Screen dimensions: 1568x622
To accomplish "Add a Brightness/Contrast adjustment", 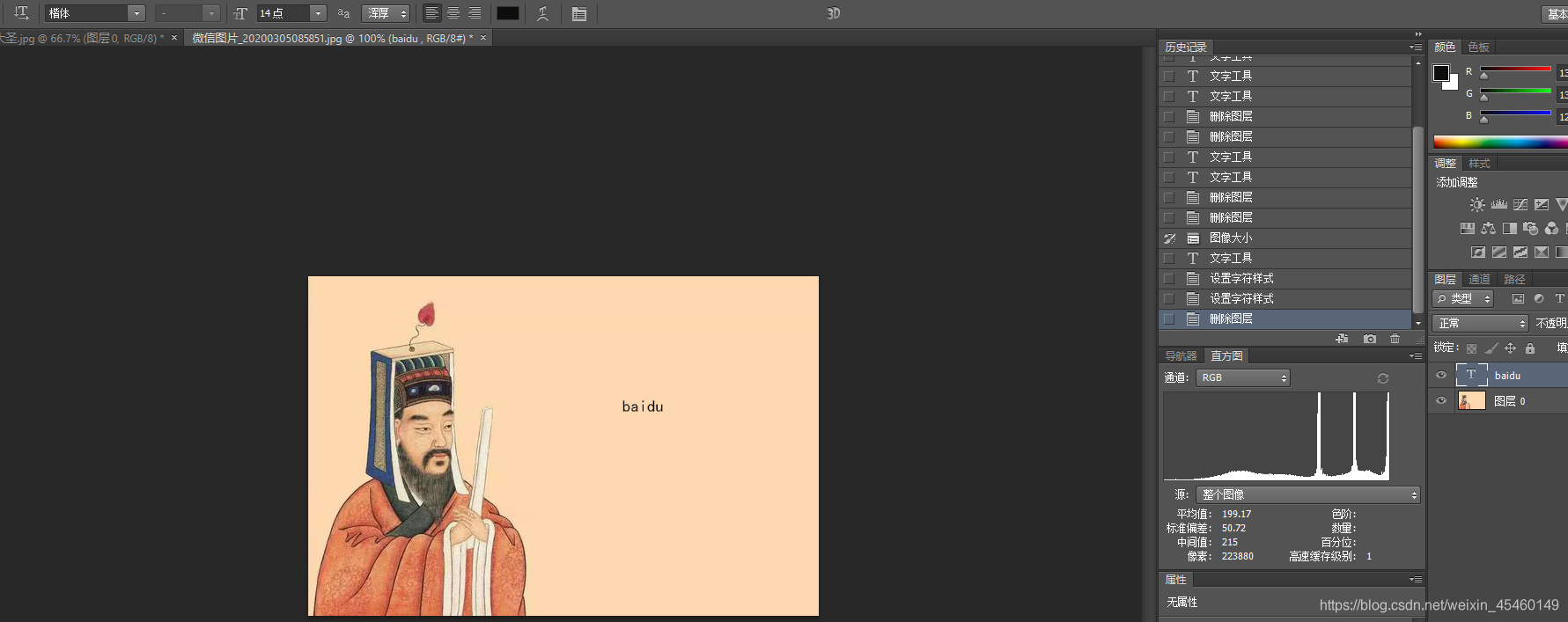I will tap(1477, 204).
